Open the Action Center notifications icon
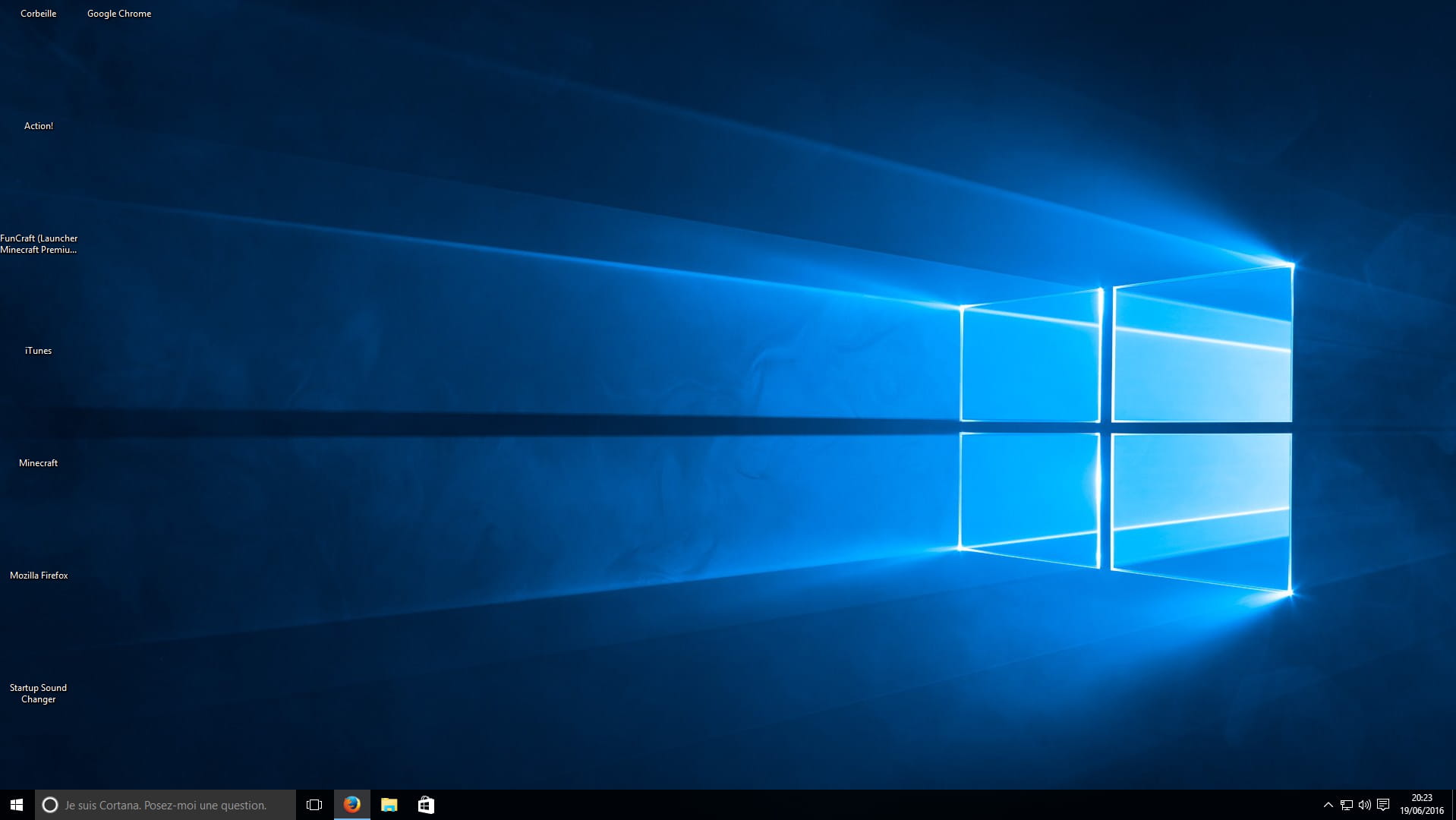 click(x=1383, y=805)
